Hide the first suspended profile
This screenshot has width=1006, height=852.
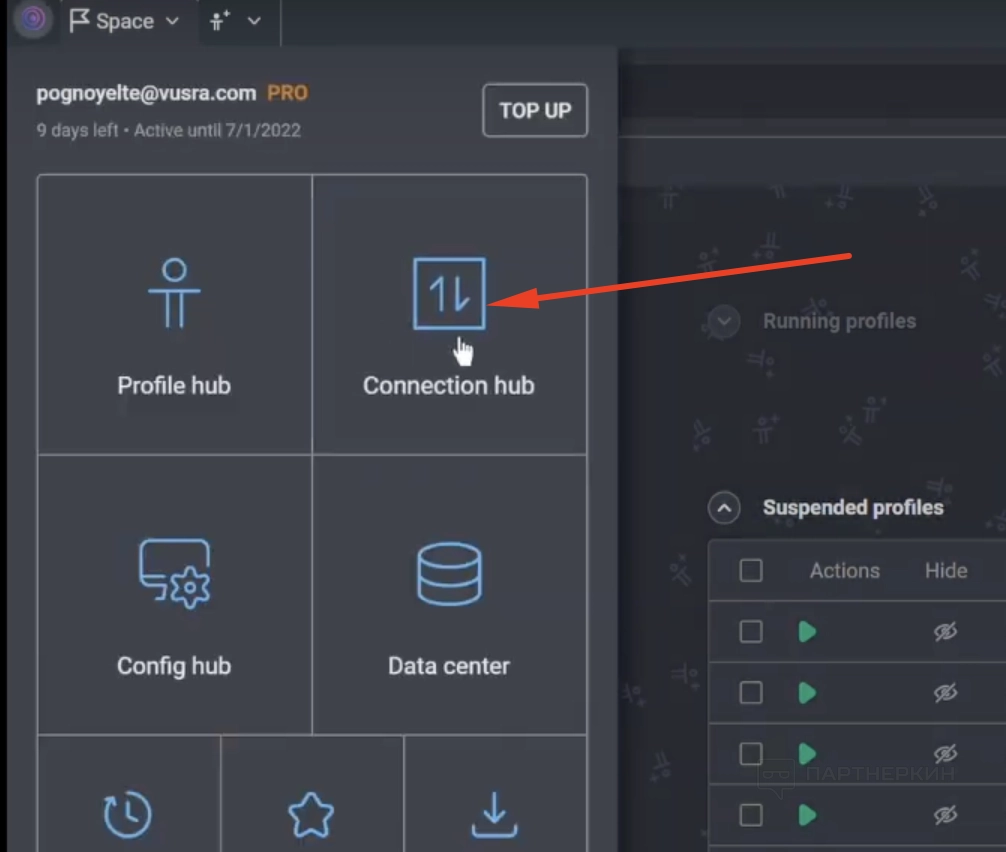point(946,631)
